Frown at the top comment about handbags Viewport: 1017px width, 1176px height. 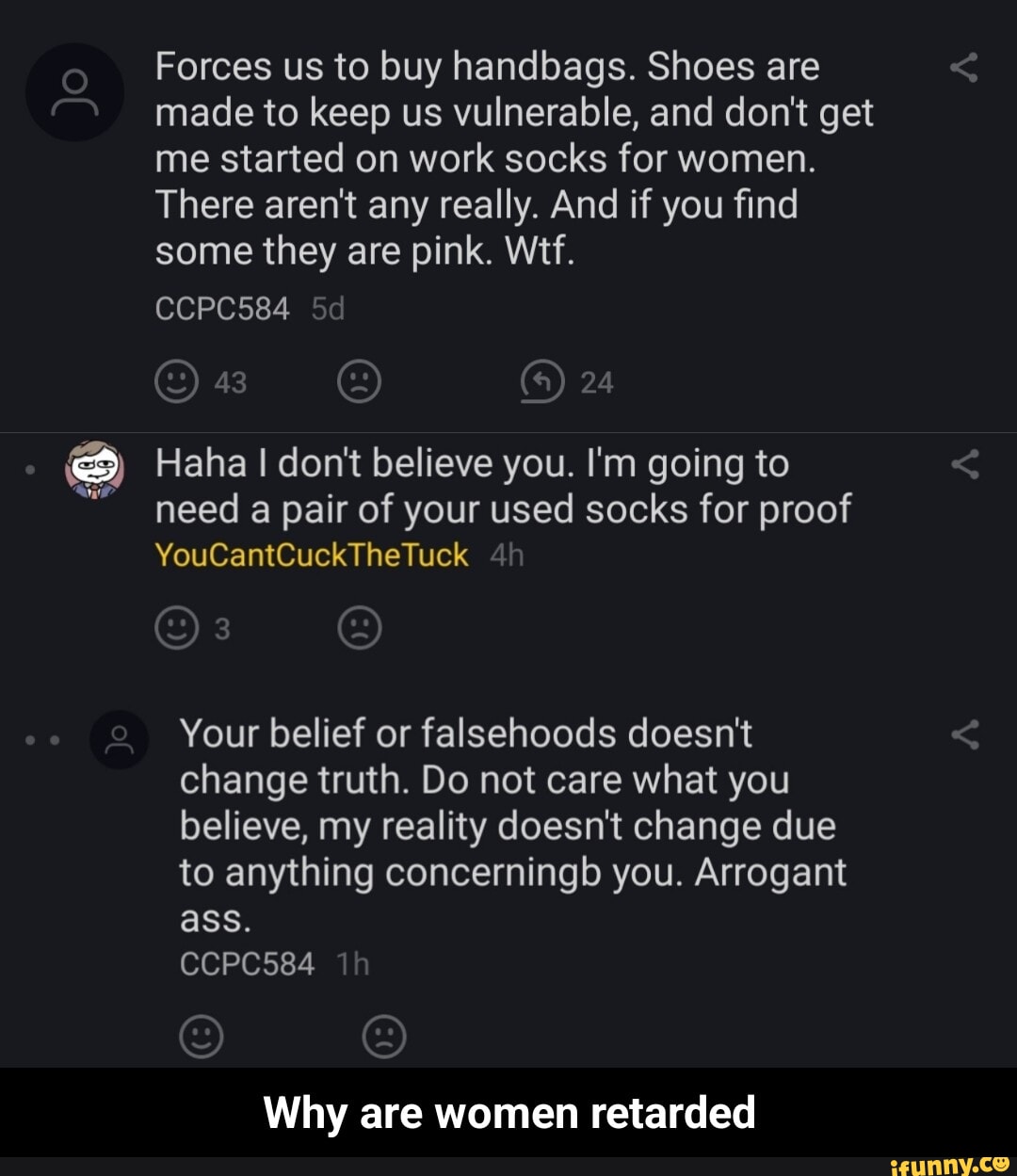click(x=359, y=382)
